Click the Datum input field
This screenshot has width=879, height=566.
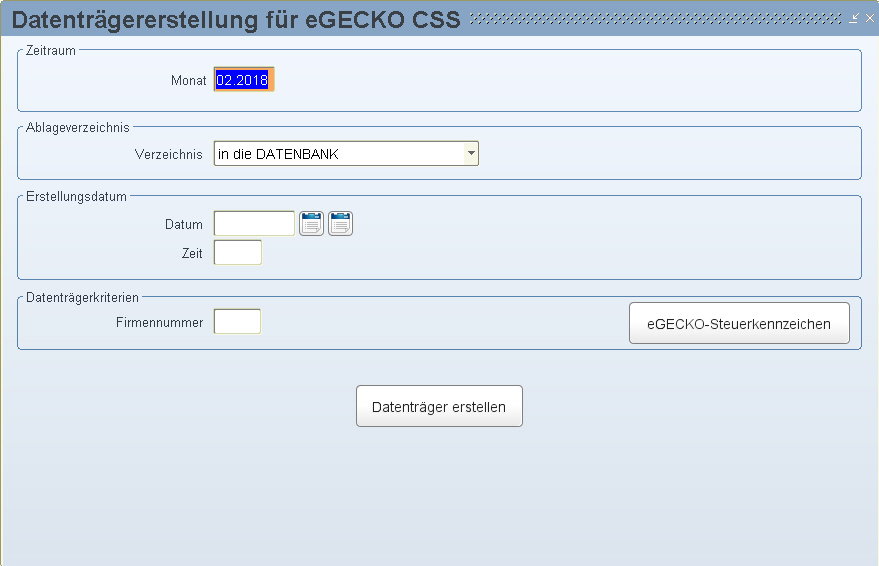[254, 224]
